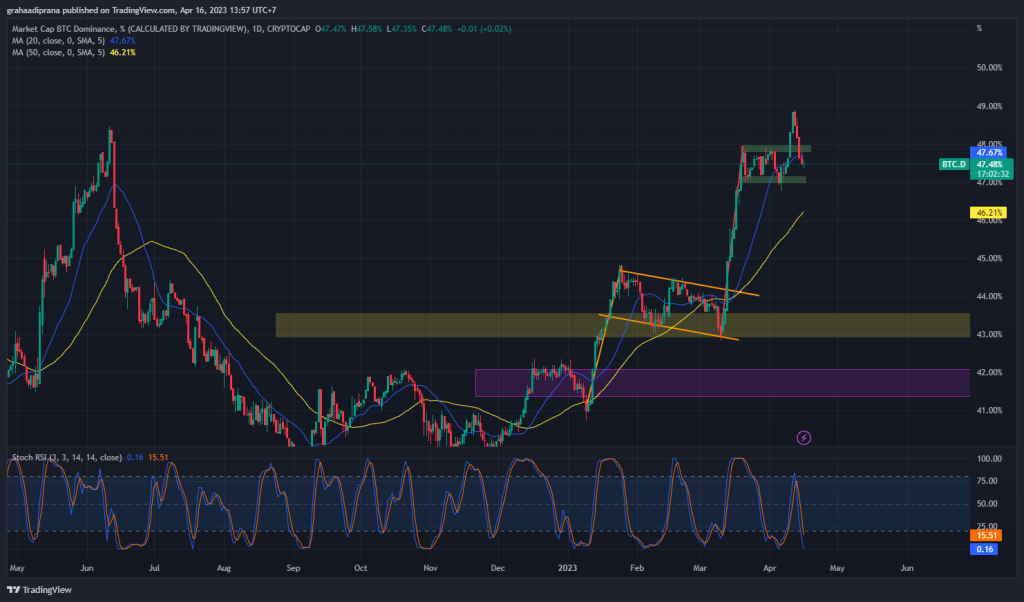
Task: Click the Oct label on the time axis
Action: pyautogui.click(x=360, y=568)
